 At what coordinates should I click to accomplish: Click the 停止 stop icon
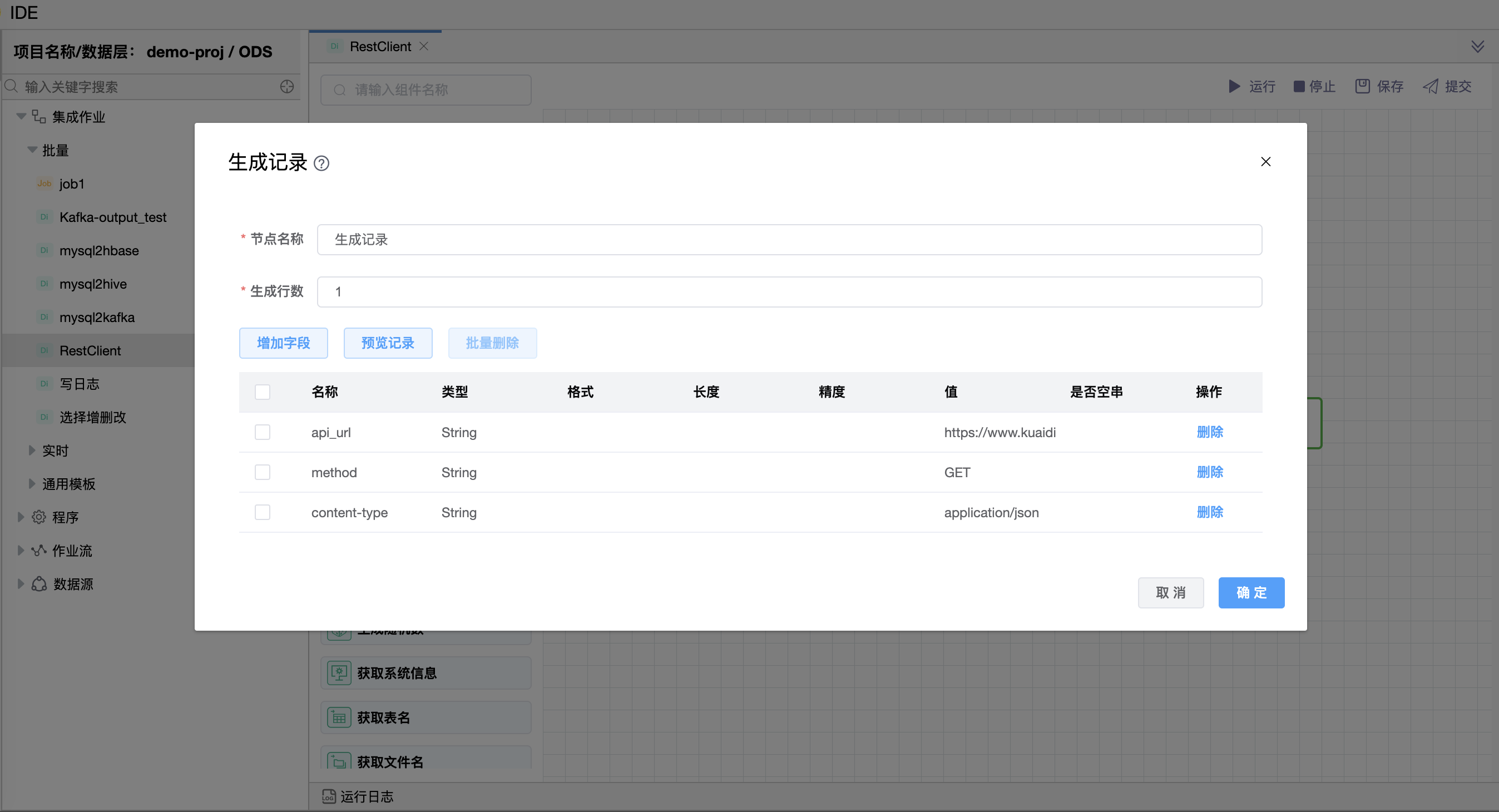1299,86
